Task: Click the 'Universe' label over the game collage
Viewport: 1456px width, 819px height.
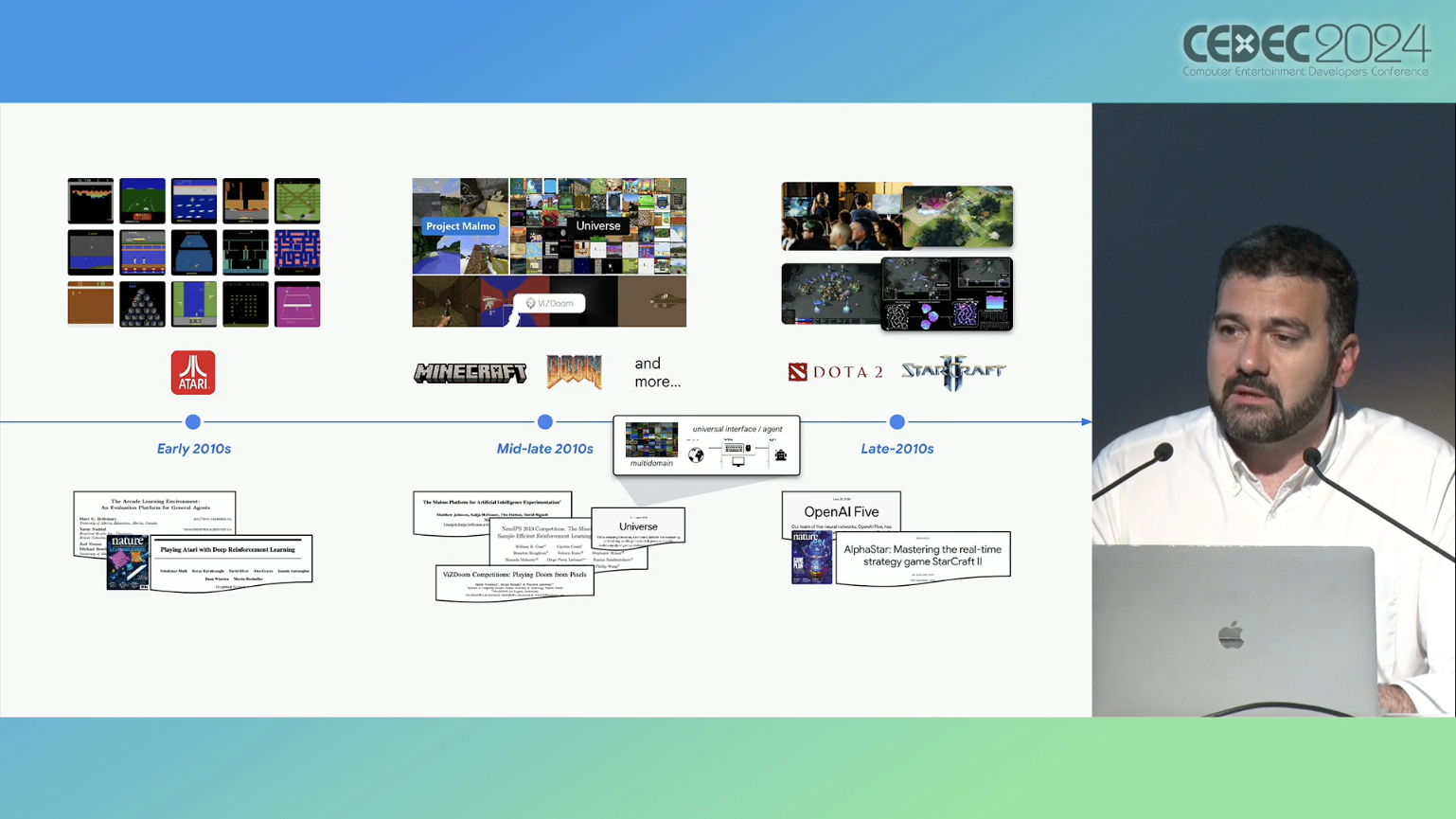Action: [x=598, y=225]
